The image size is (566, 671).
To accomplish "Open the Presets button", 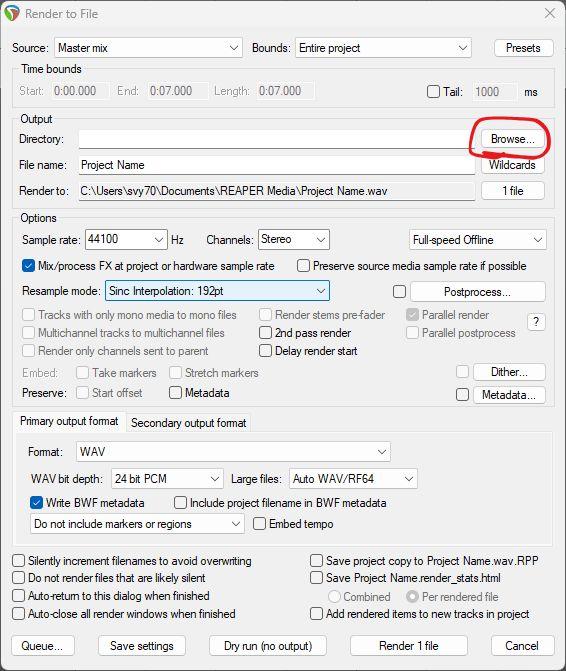I will point(523,48).
